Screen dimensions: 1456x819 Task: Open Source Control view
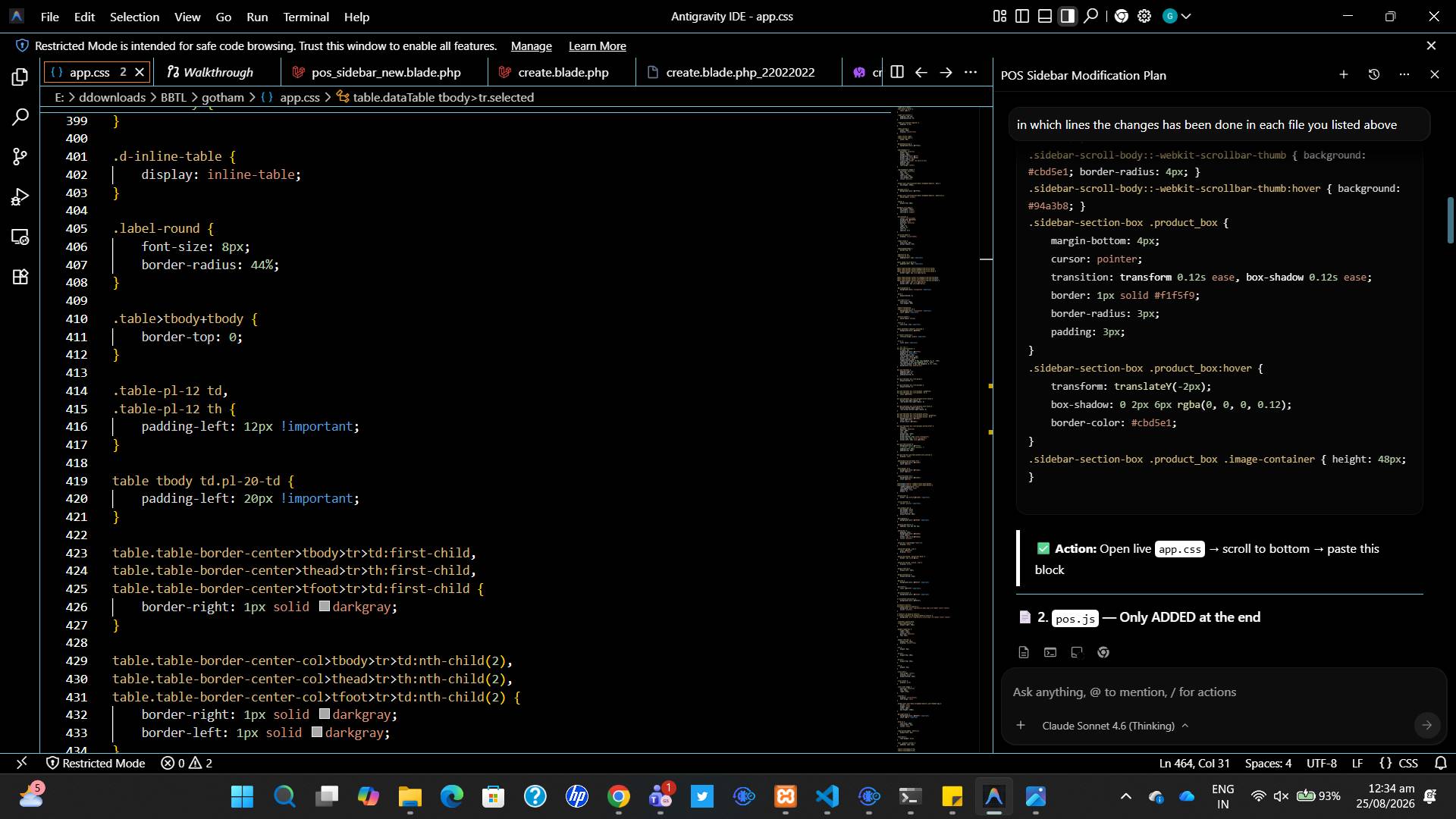coord(20,157)
